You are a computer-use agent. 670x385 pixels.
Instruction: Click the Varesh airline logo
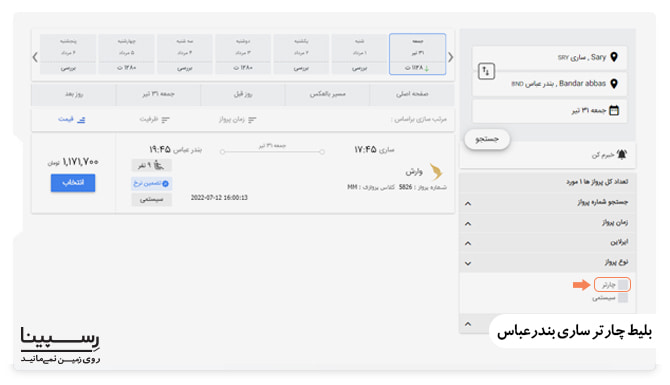[x=436, y=172]
